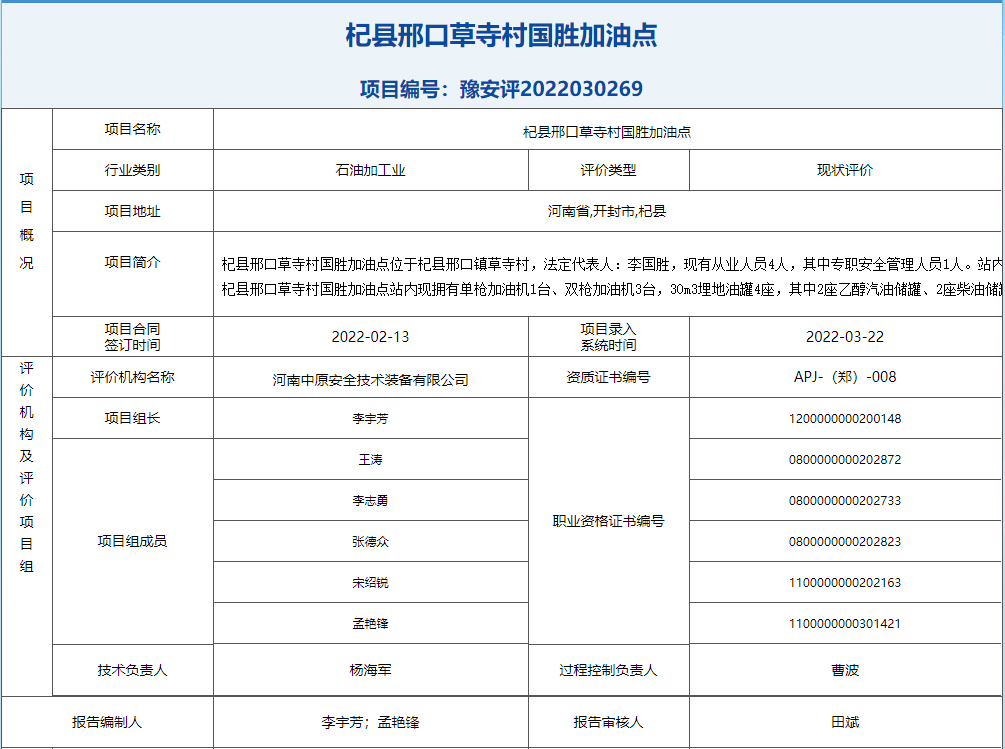
Task: Click the 项目简介 label
Action: (x=133, y=263)
